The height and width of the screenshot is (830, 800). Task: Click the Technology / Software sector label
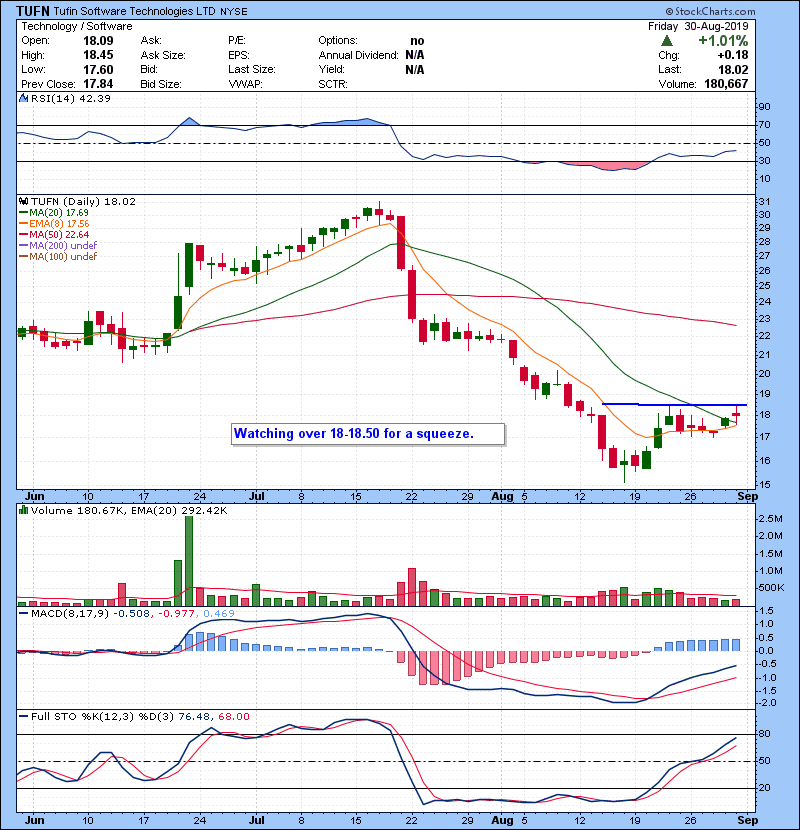77,26
